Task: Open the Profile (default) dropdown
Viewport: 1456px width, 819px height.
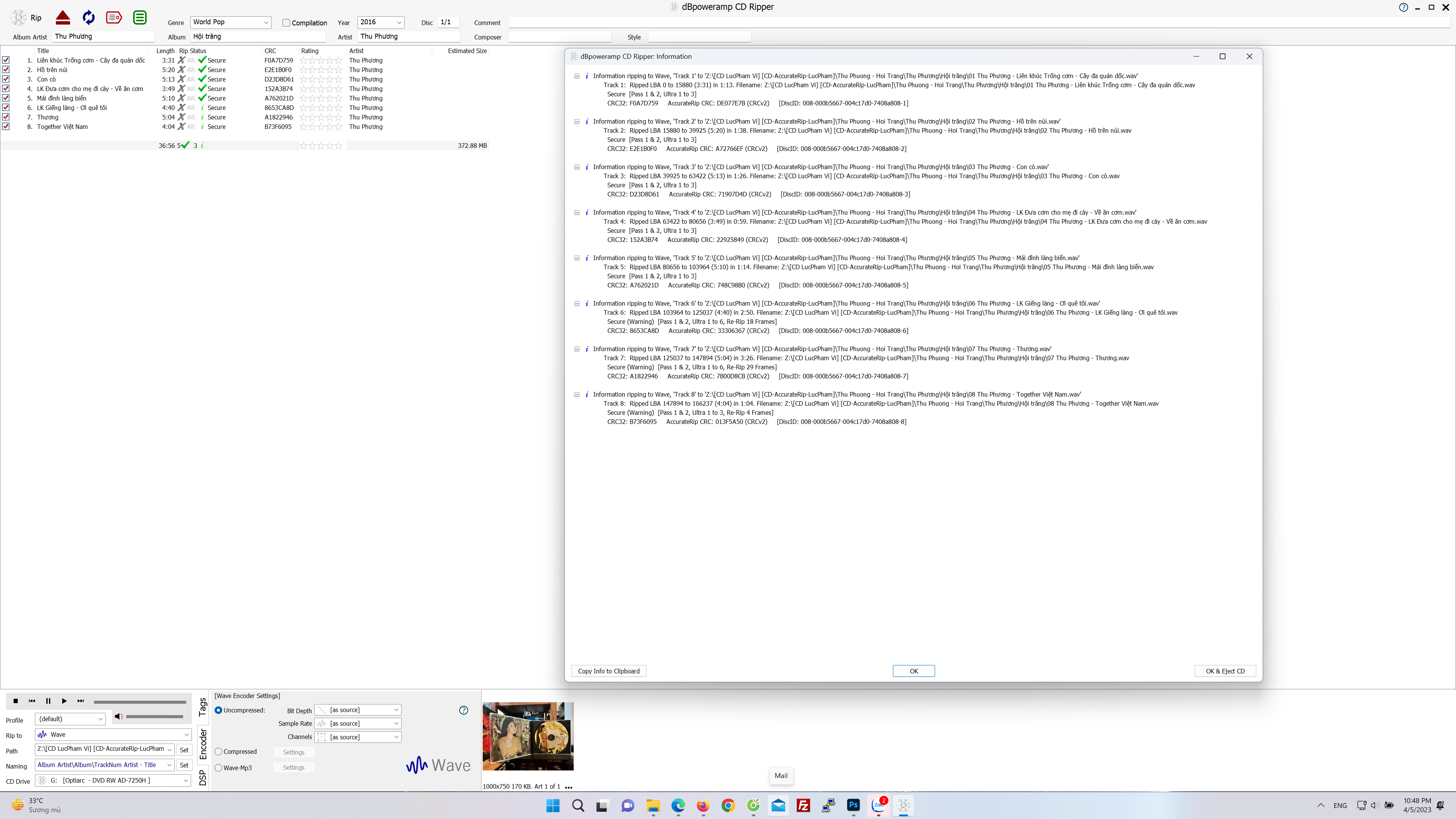Action: pyautogui.click(x=70, y=719)
